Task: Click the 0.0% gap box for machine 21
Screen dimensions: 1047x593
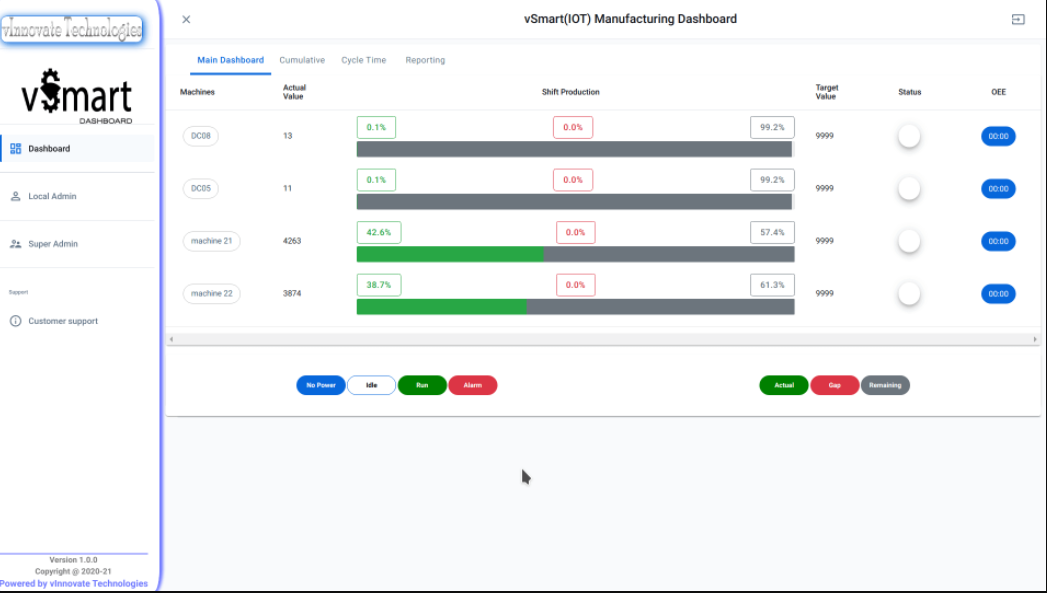Action: pos(576,232)
